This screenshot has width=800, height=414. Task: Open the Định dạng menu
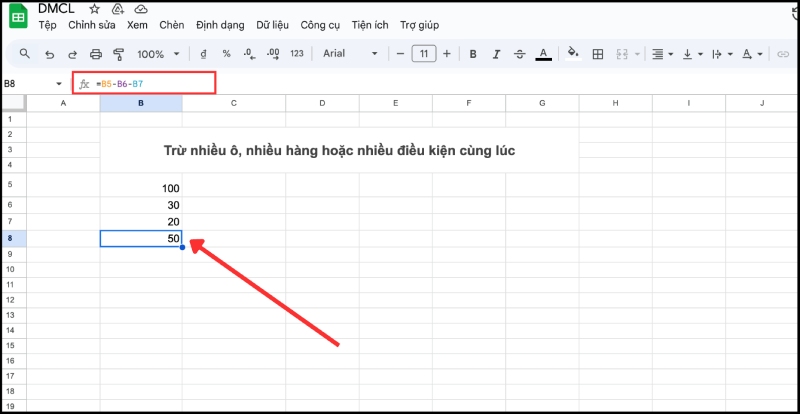pos(220,25)
